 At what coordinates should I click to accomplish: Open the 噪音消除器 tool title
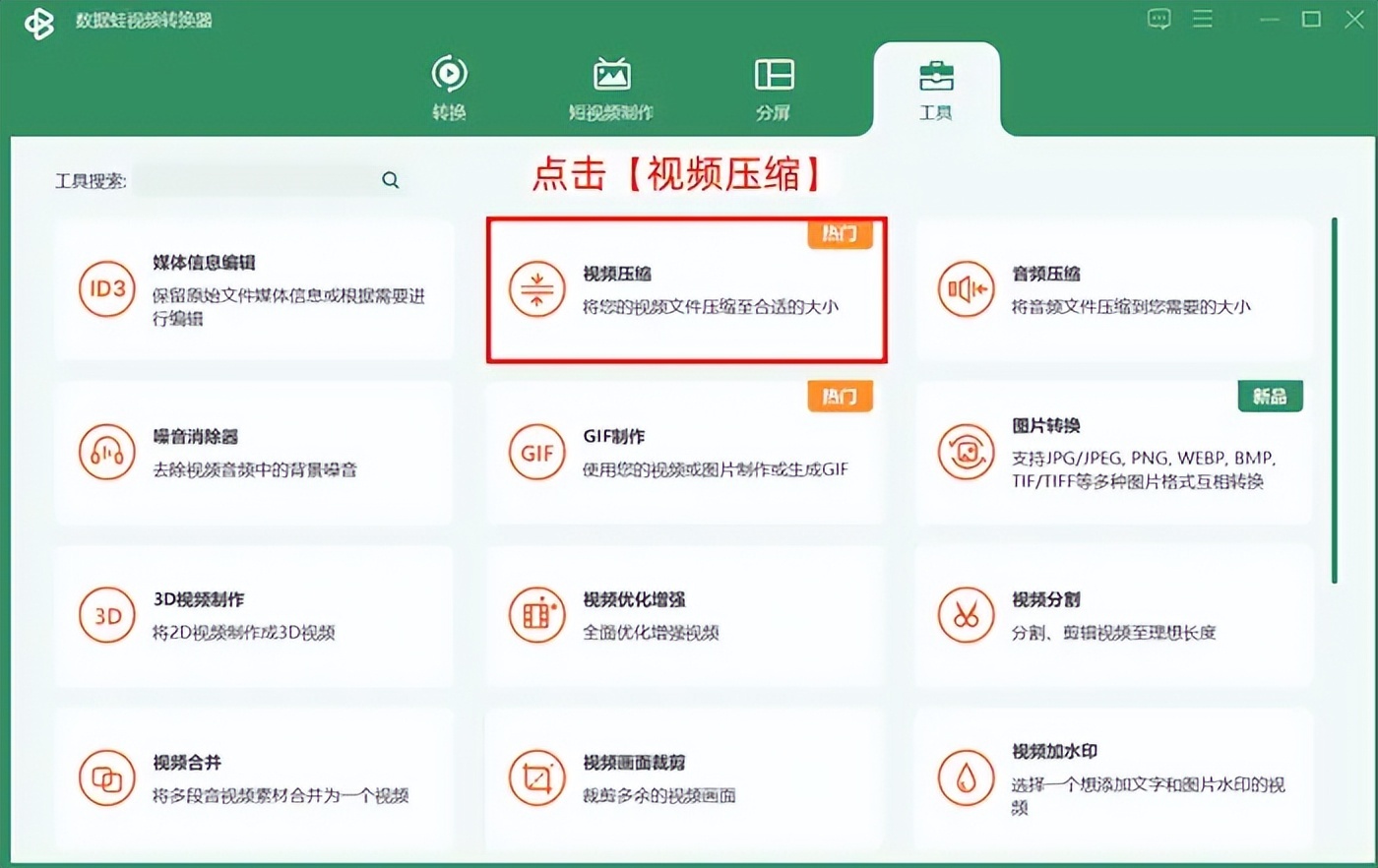pyautogui.click(x=196, y=437)
